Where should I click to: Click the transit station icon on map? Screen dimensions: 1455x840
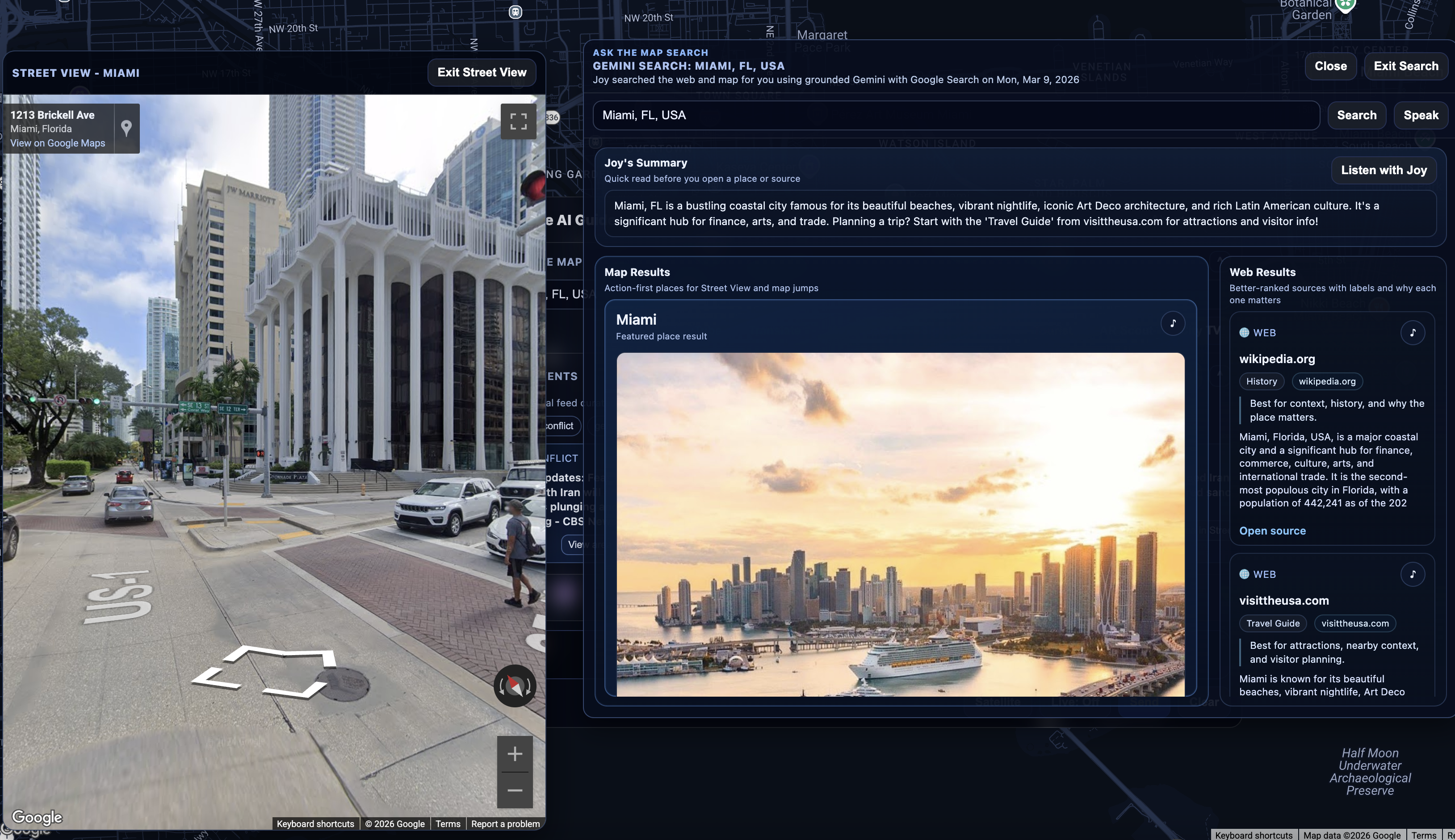[x=515, y=12]
